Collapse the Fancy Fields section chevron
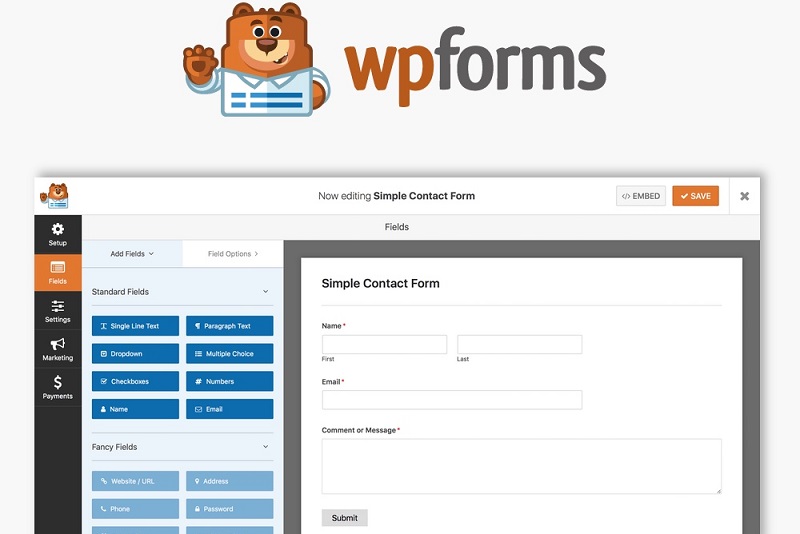 pos(265,447)
